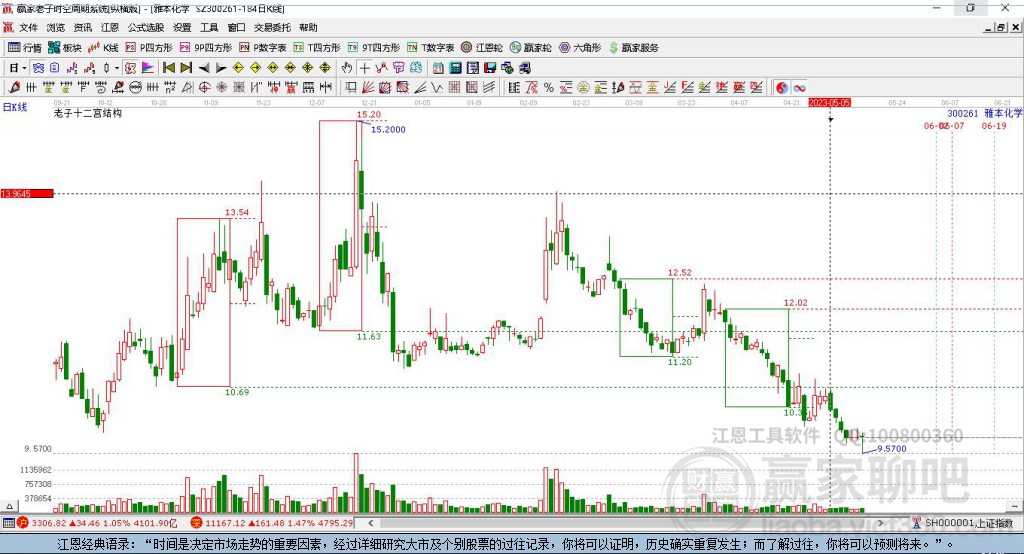Select the Gann fan lines tool
The width and height of the screenshot is (1024, 554).
coord(367,88)
